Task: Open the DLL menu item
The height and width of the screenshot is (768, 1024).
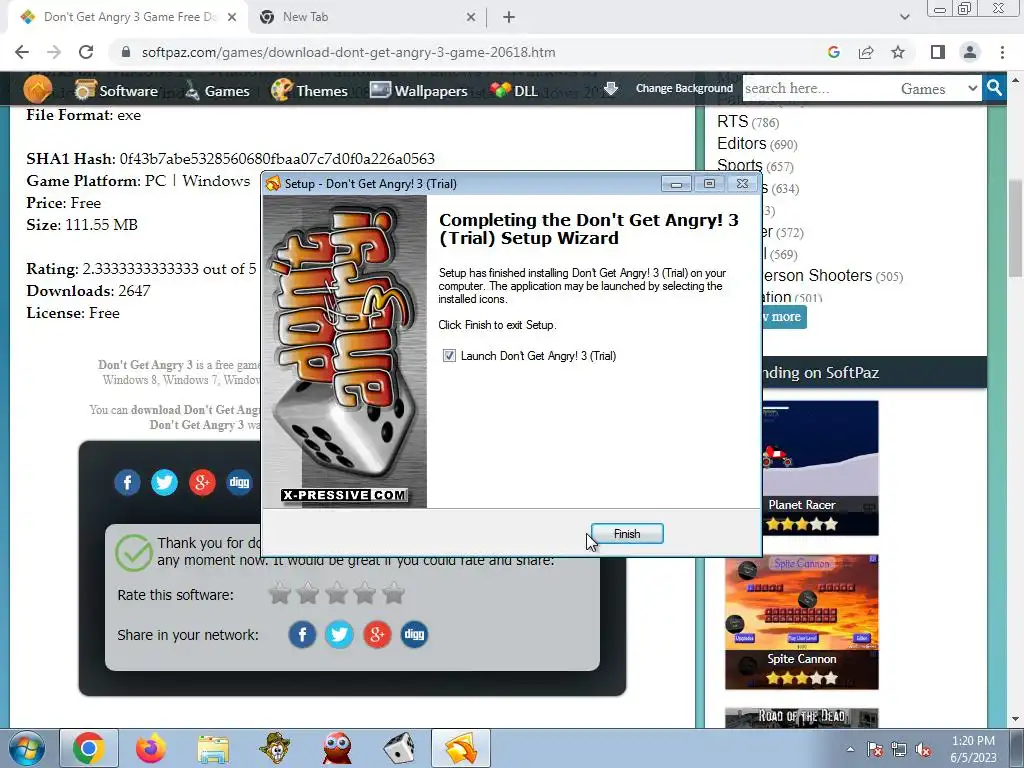Action: click(514, 90)
